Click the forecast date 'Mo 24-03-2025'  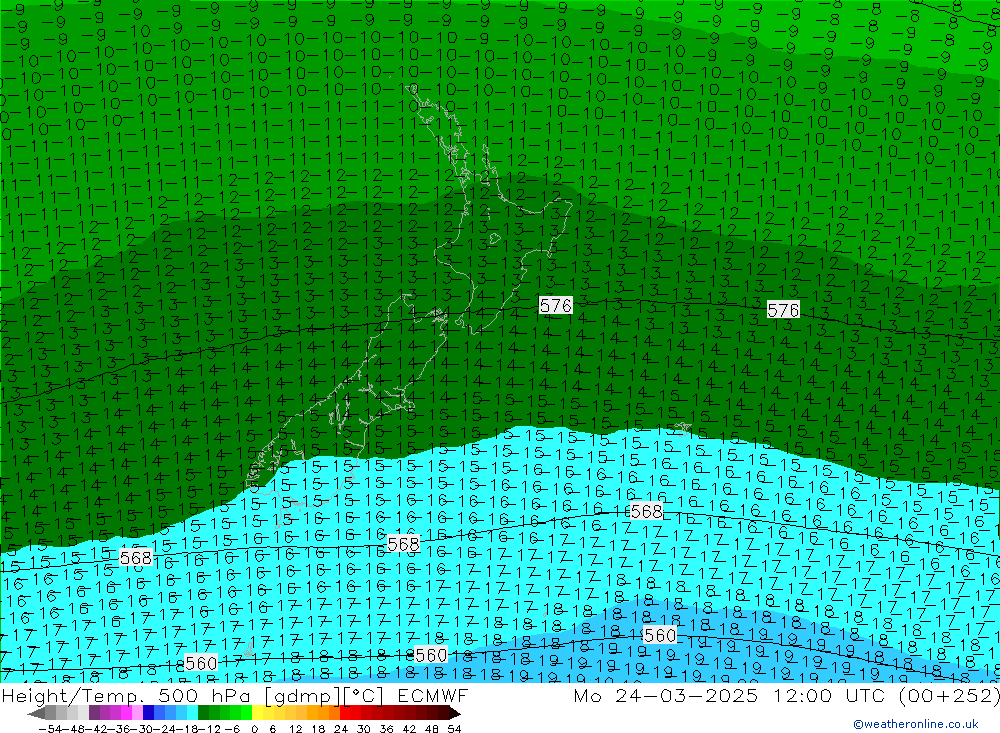coord(666,695)
